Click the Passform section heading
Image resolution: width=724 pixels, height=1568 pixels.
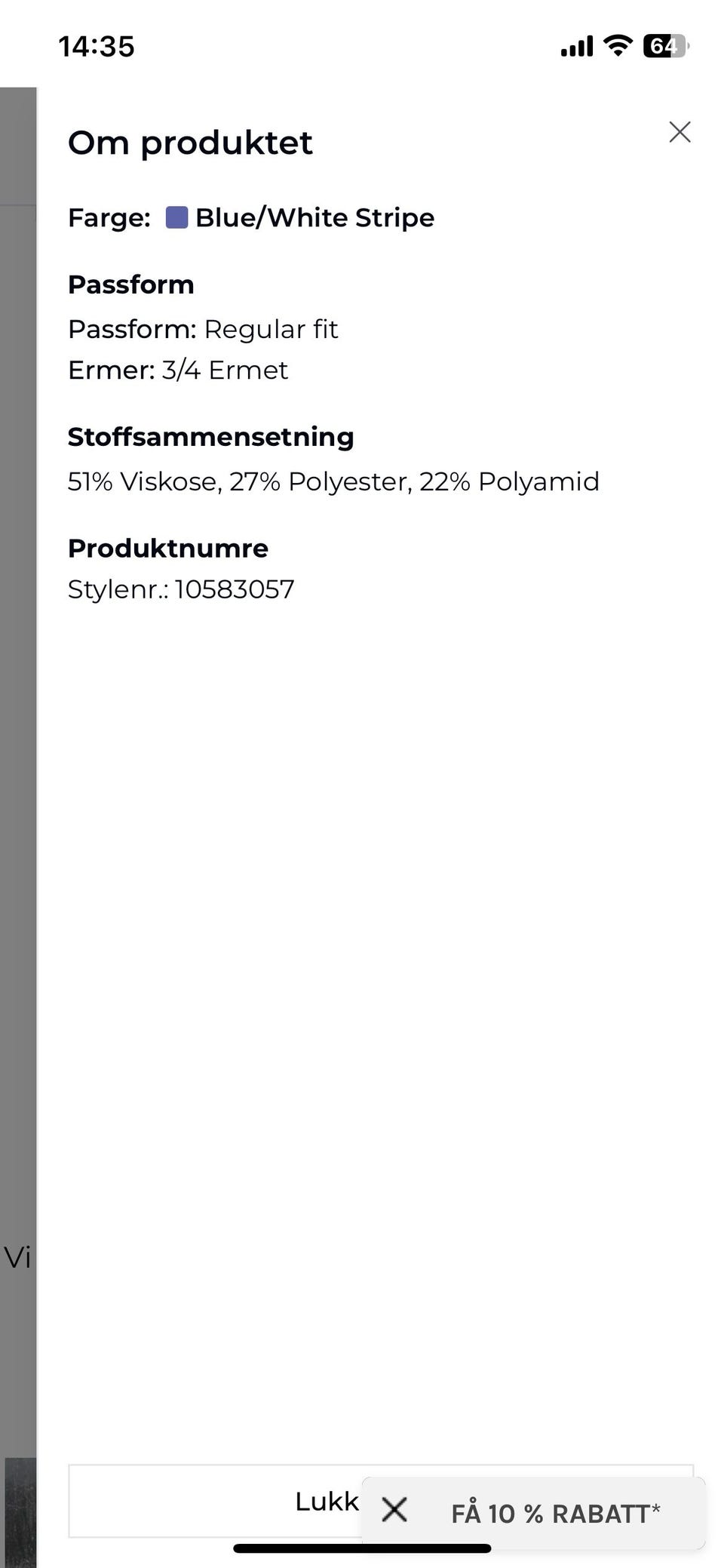131,284
